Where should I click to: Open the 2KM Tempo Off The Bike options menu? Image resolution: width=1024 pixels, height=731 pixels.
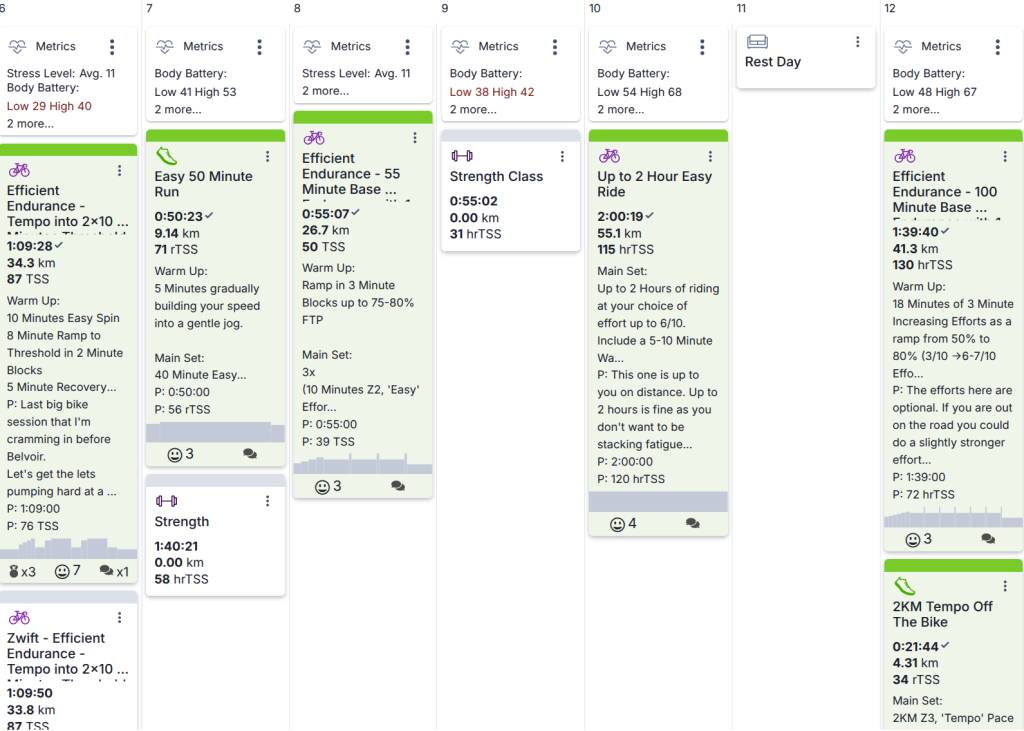point(1005,586)
